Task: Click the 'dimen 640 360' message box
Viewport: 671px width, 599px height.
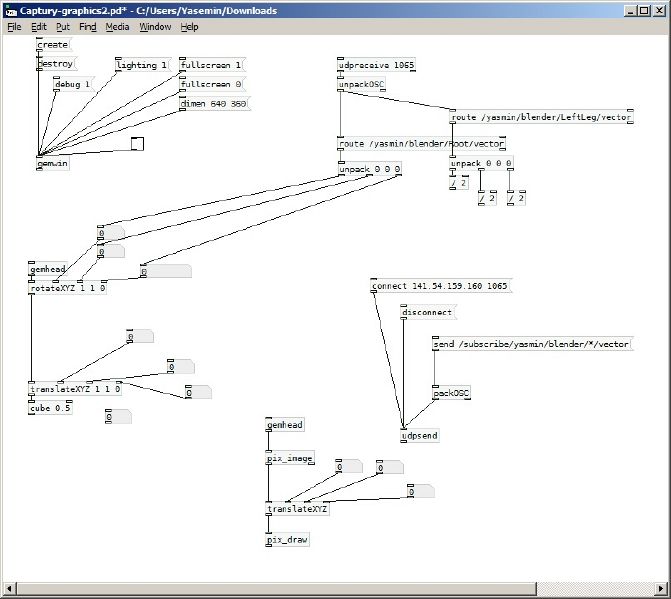Action: coord(213,104)
